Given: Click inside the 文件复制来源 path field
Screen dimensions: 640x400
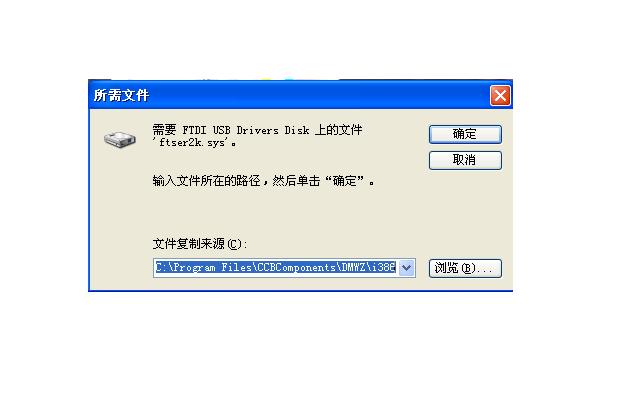Looking at the screenshot, I should (276, 268).
